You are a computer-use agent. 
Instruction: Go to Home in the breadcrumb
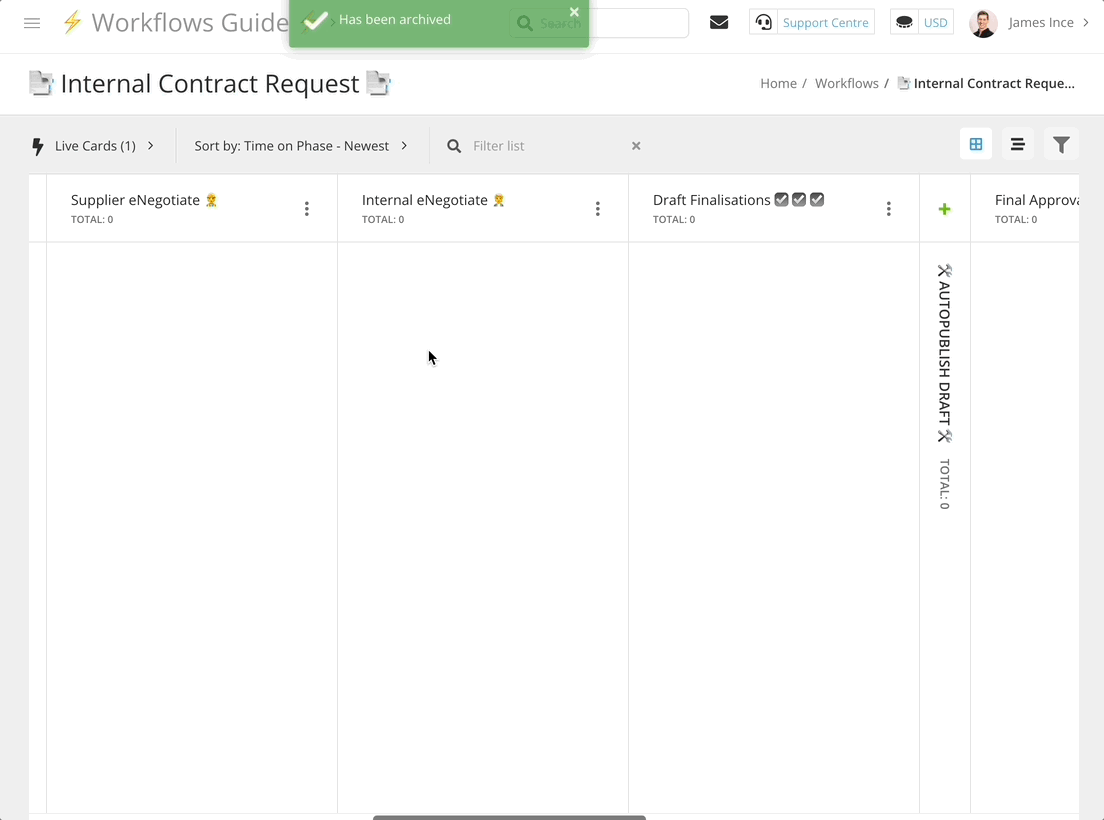(778, 84)
